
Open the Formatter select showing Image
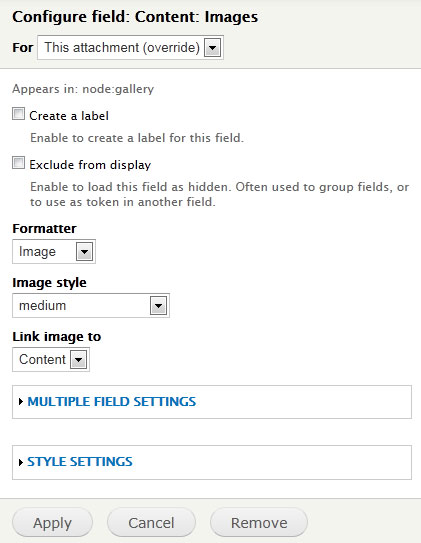tap(54, 251)
